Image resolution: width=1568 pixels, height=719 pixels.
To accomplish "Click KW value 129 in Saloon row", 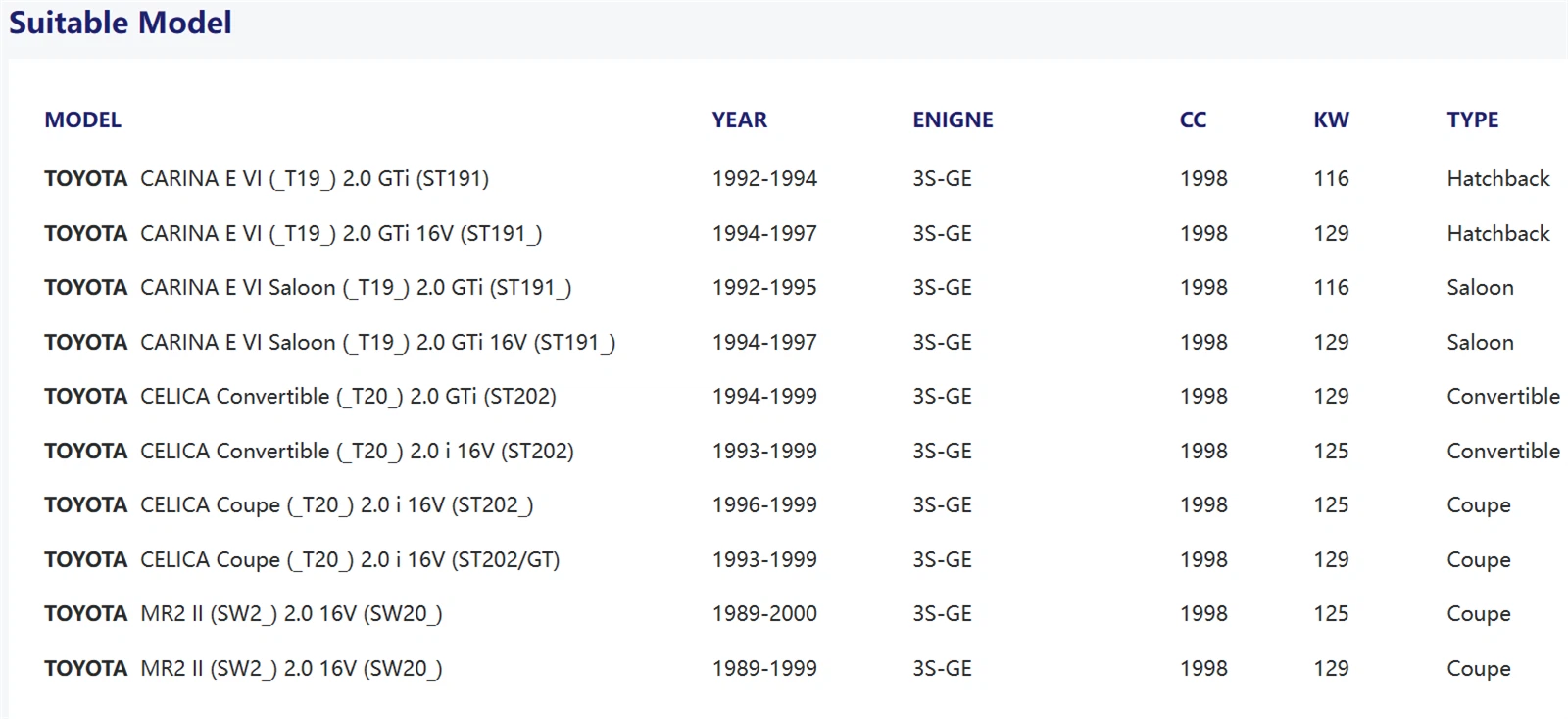I will coord(1331,343).
